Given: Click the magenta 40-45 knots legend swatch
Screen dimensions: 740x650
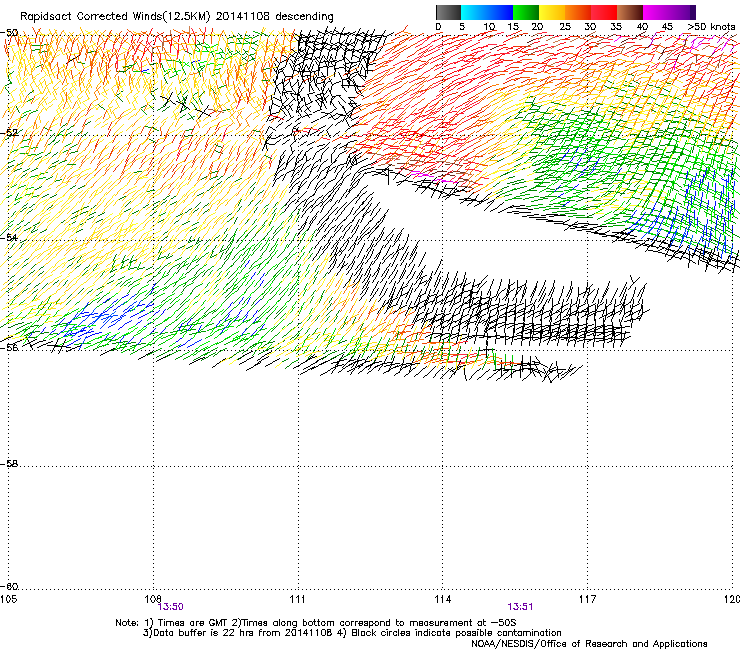Looking at the screenshot, I should click(x=656, y=12).
